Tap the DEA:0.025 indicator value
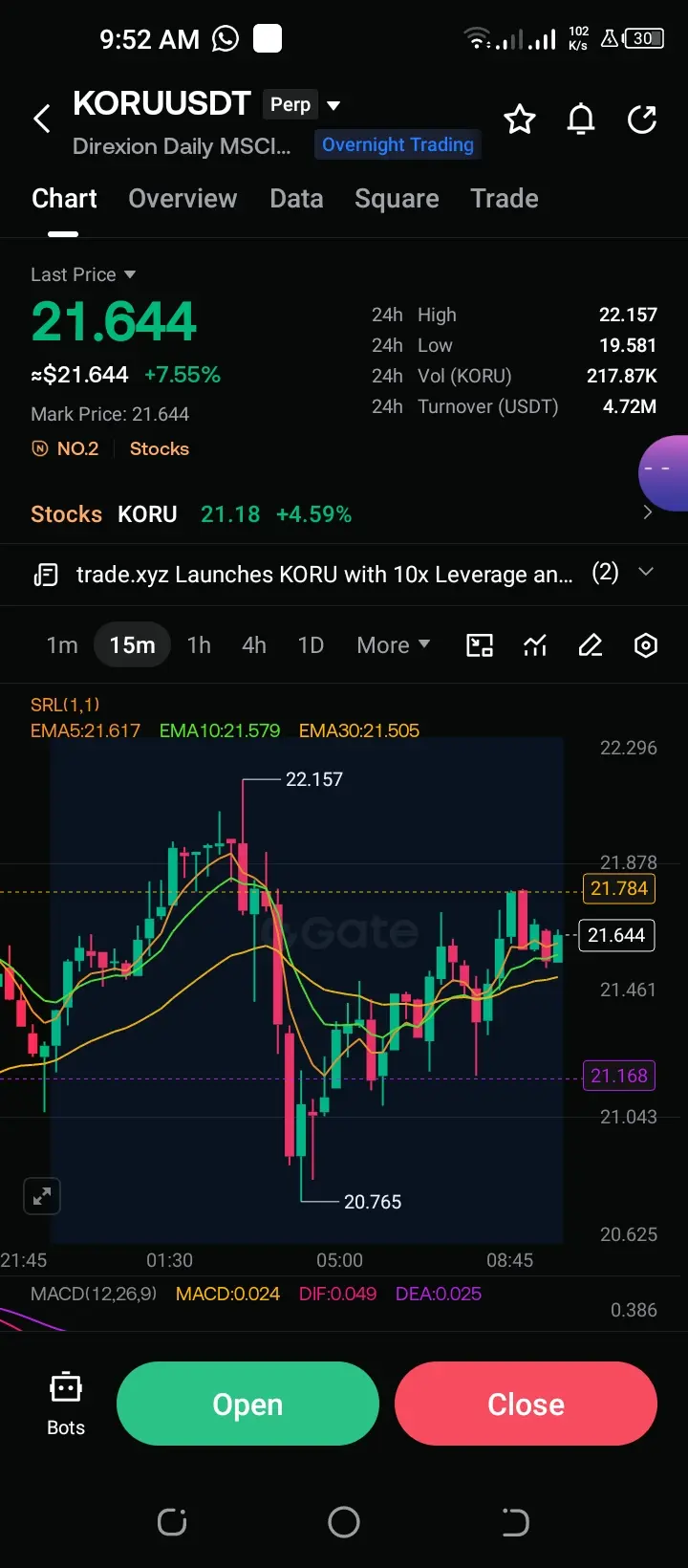 coord(439,1294)
